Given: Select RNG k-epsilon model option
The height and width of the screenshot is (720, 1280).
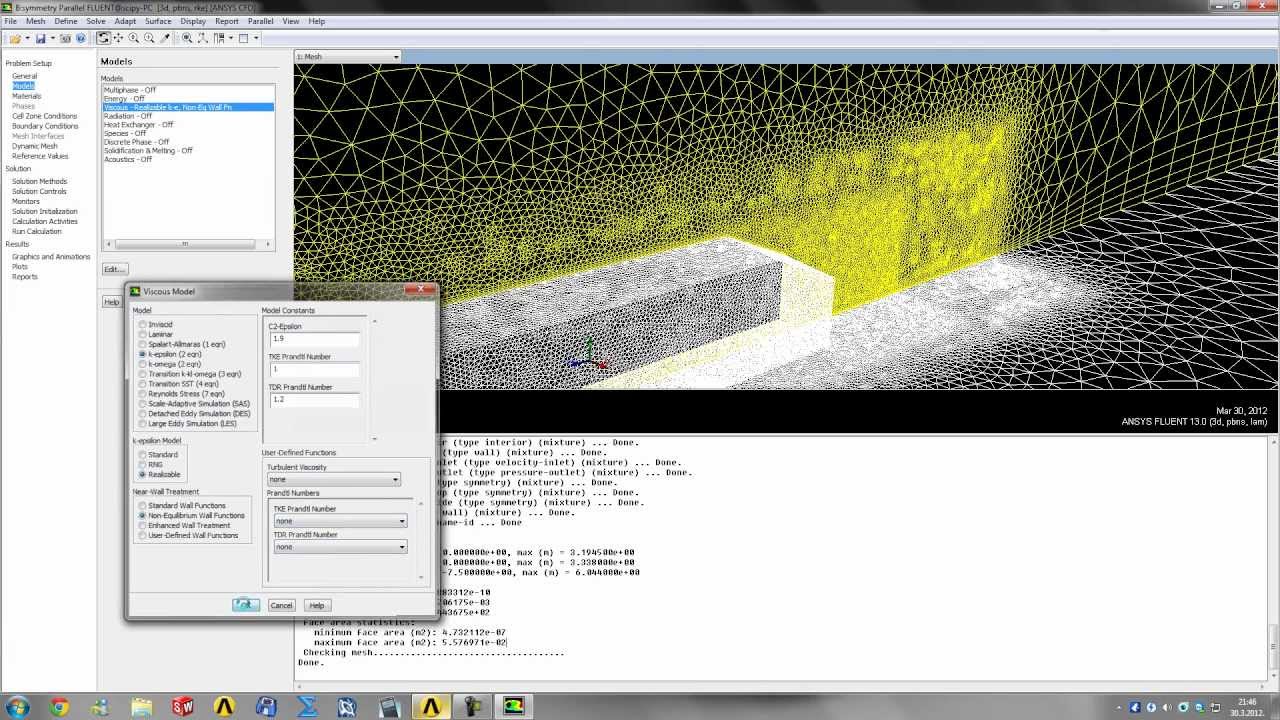Looking at the screenshot, I should point(143,465).
